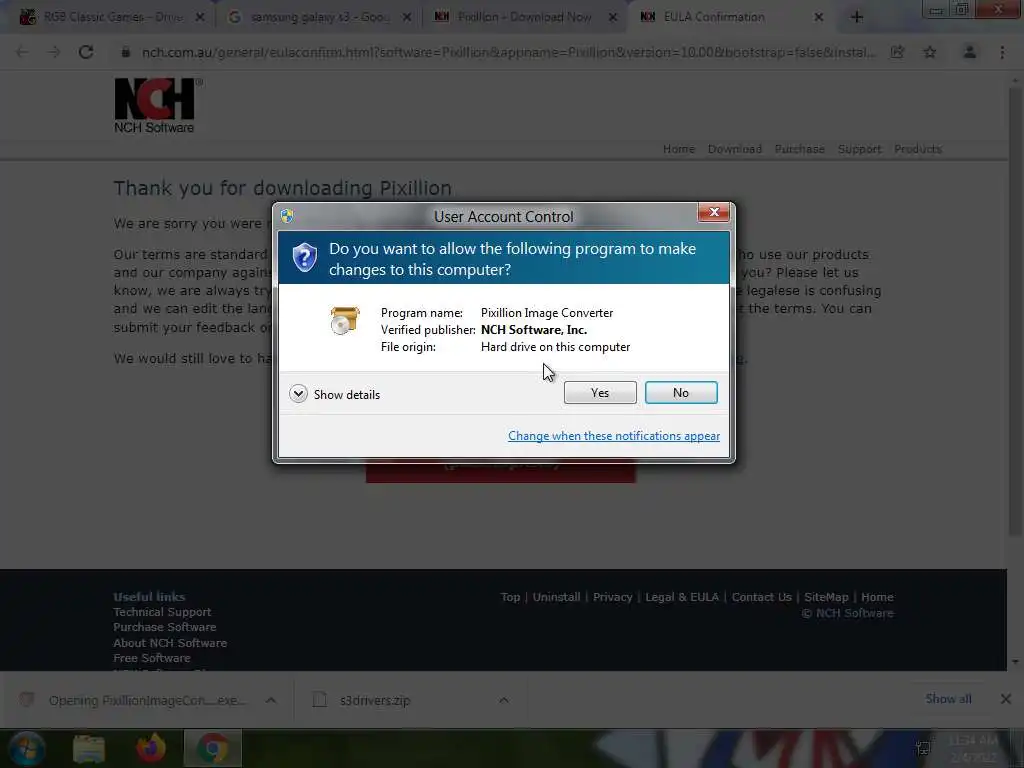Click the padlock site info icon

coord(125,52)
